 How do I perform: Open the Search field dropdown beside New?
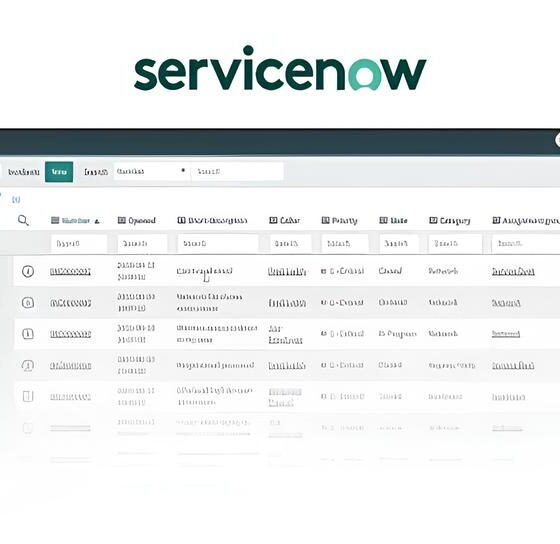[x=152, y=171]
